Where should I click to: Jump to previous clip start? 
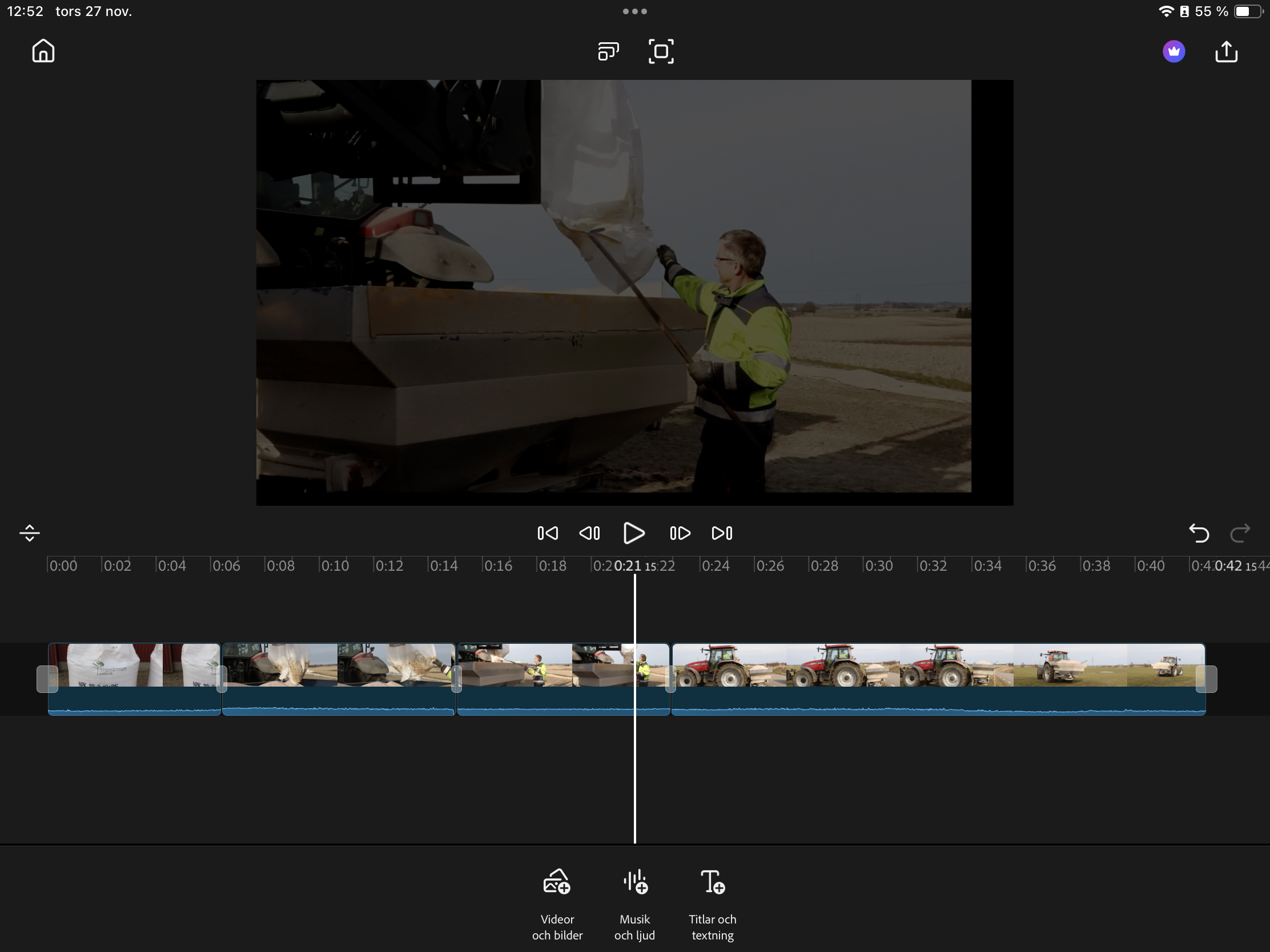pyautogui.click(x=547, y=533)
